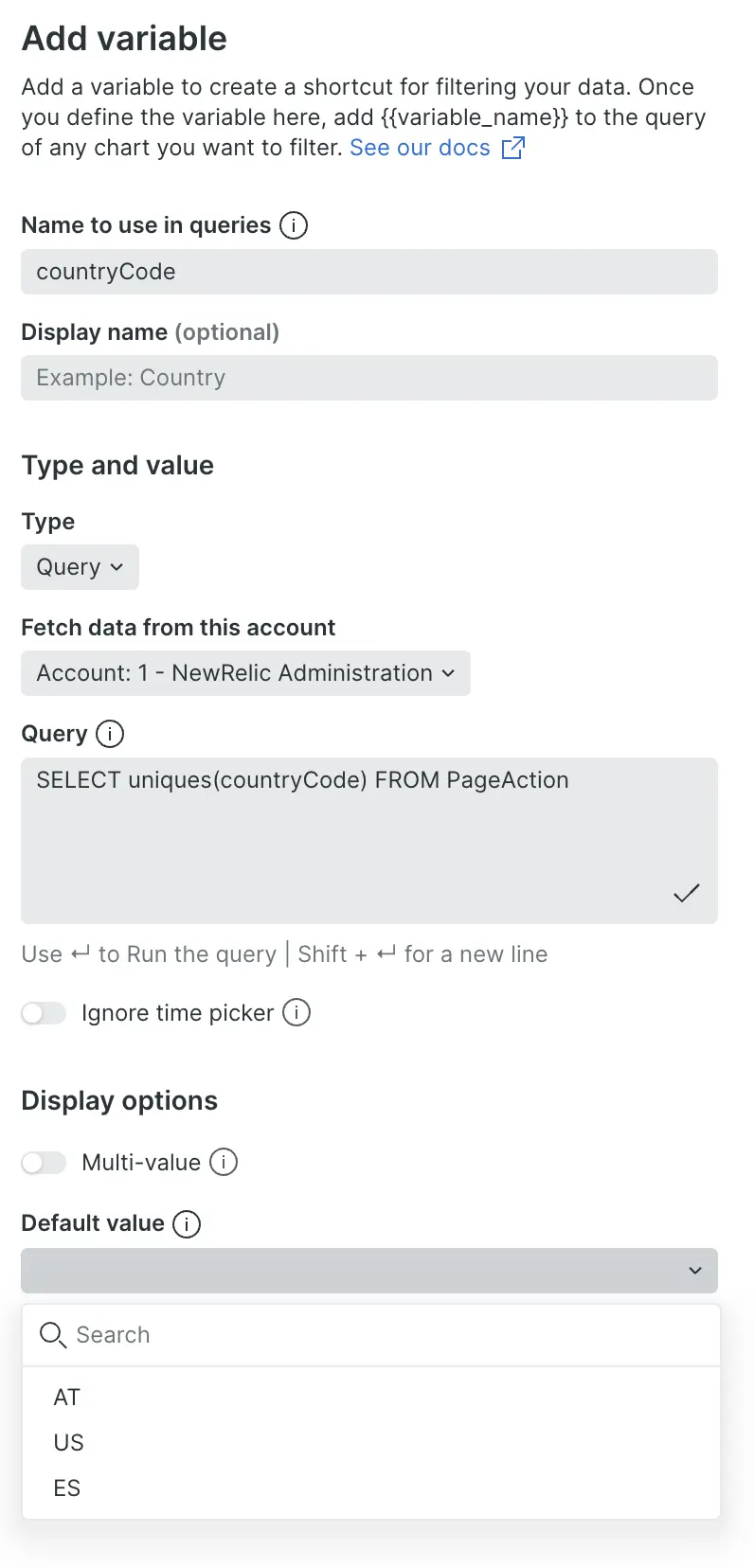Collapse the Default value dropdown
Viewport: 754px width, 1568px height.
click(x=369, y=1271)
